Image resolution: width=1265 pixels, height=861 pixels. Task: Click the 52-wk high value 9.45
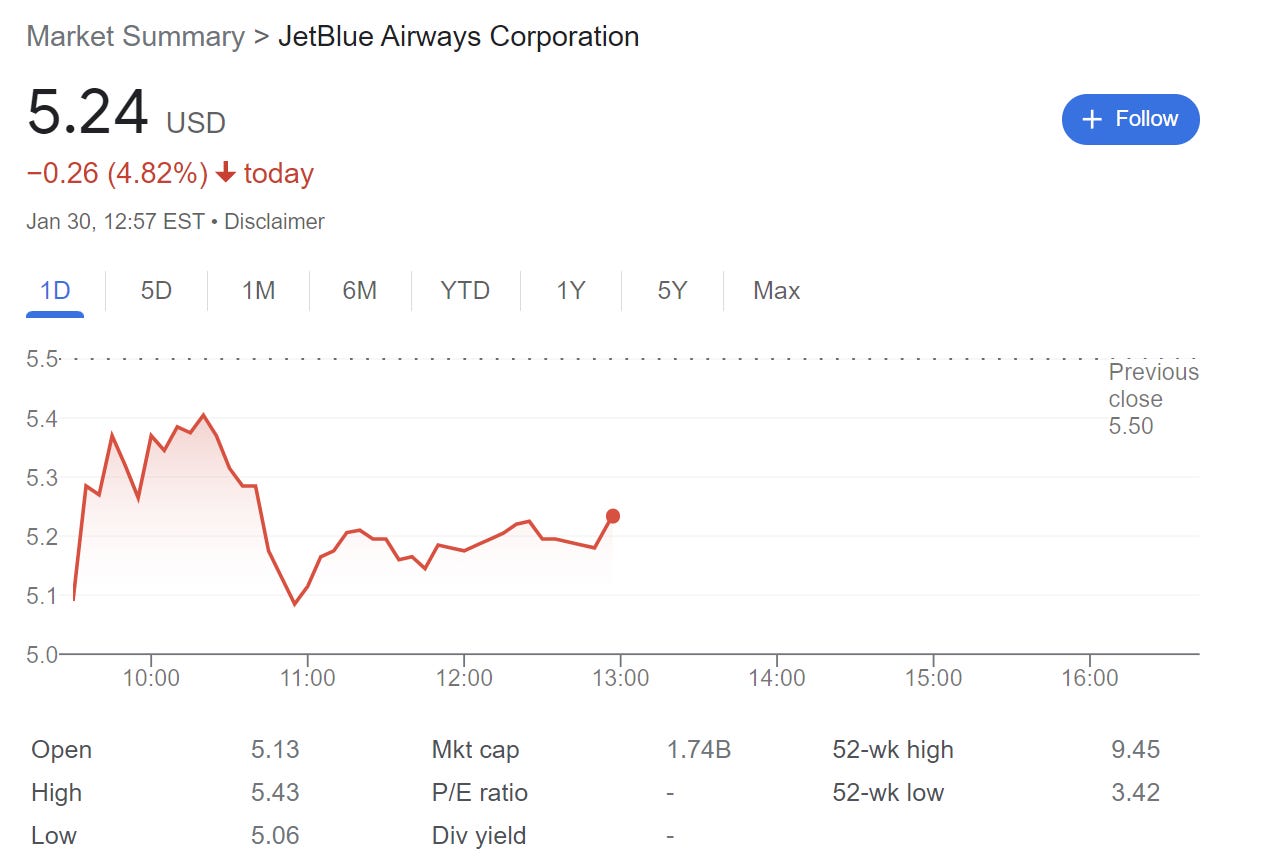coord(1135,750)
